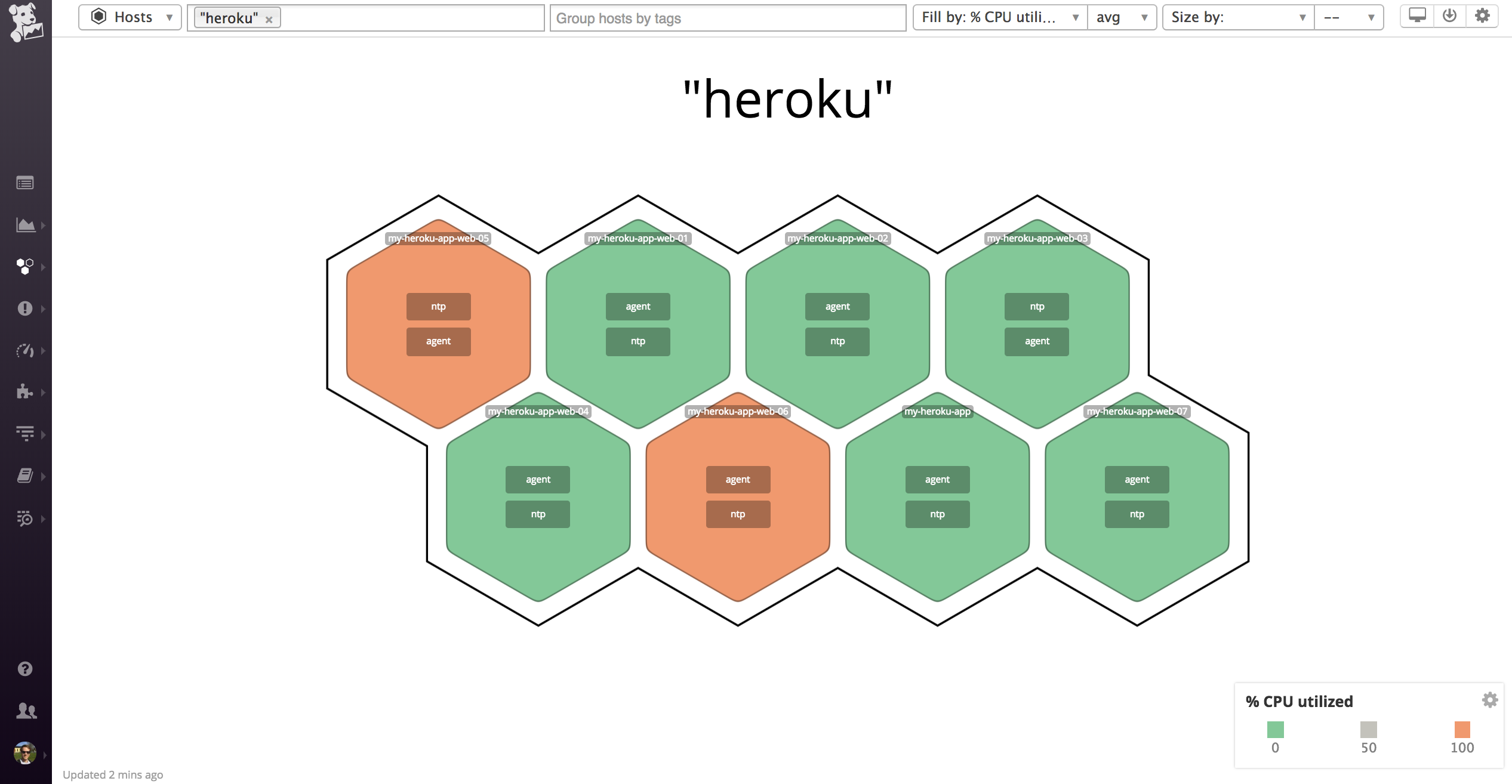Select host my-heroku-app-web-05 hexagon
The image size is (1512, 784).
pyautogui.click(x=438, y=325)
